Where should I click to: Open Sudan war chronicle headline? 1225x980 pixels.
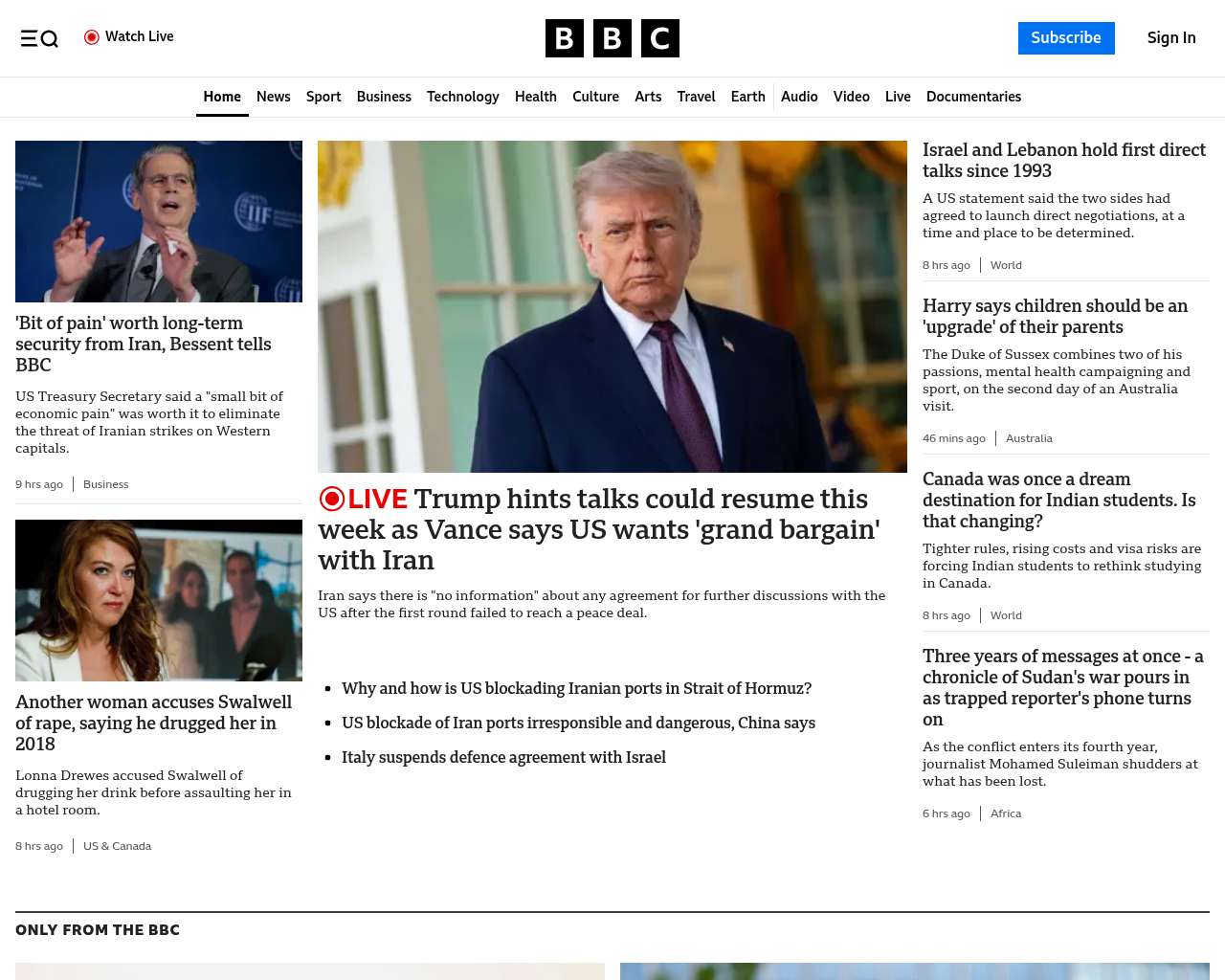1063,687
